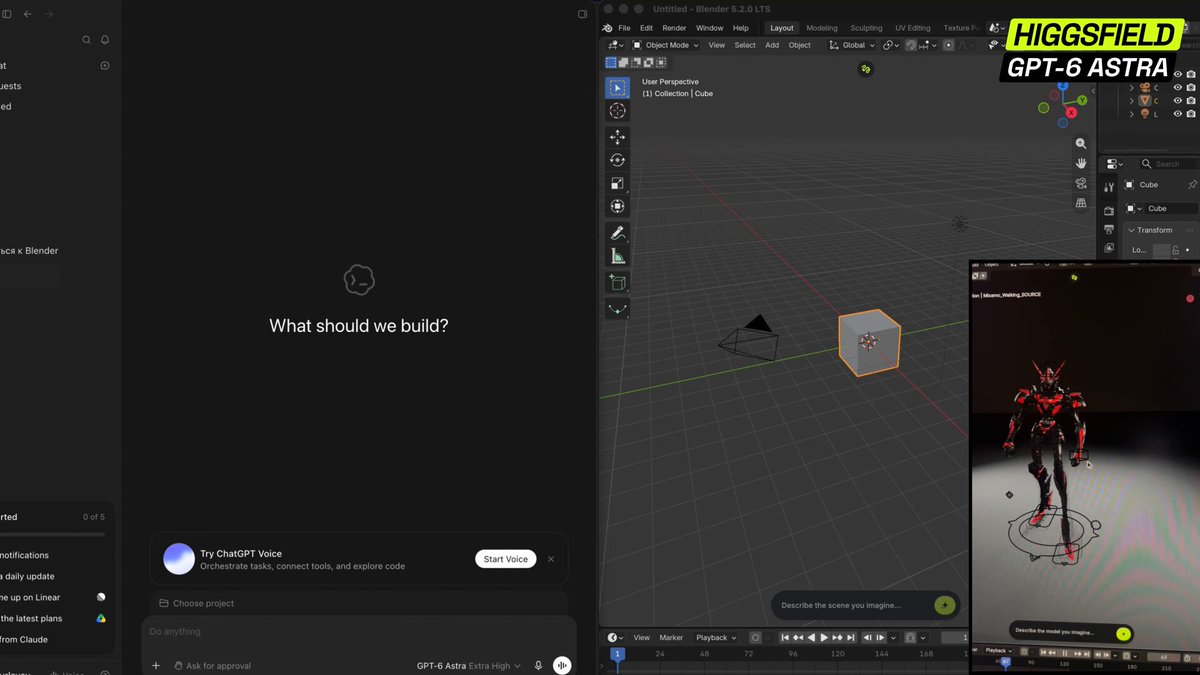Choose the Scale tool in Blender
Viewport: 1200px width, 675px height.
(x=618, y=183)
